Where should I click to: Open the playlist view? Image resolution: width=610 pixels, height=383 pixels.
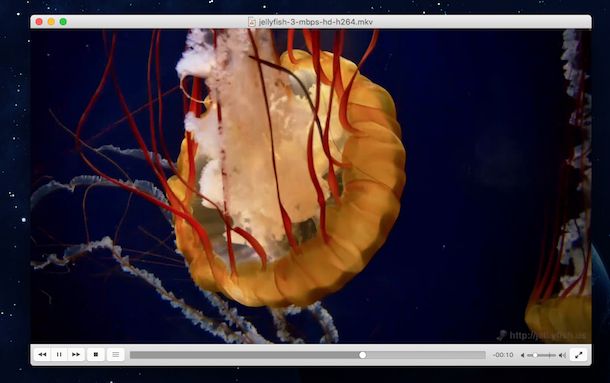(x=116, y=355)
